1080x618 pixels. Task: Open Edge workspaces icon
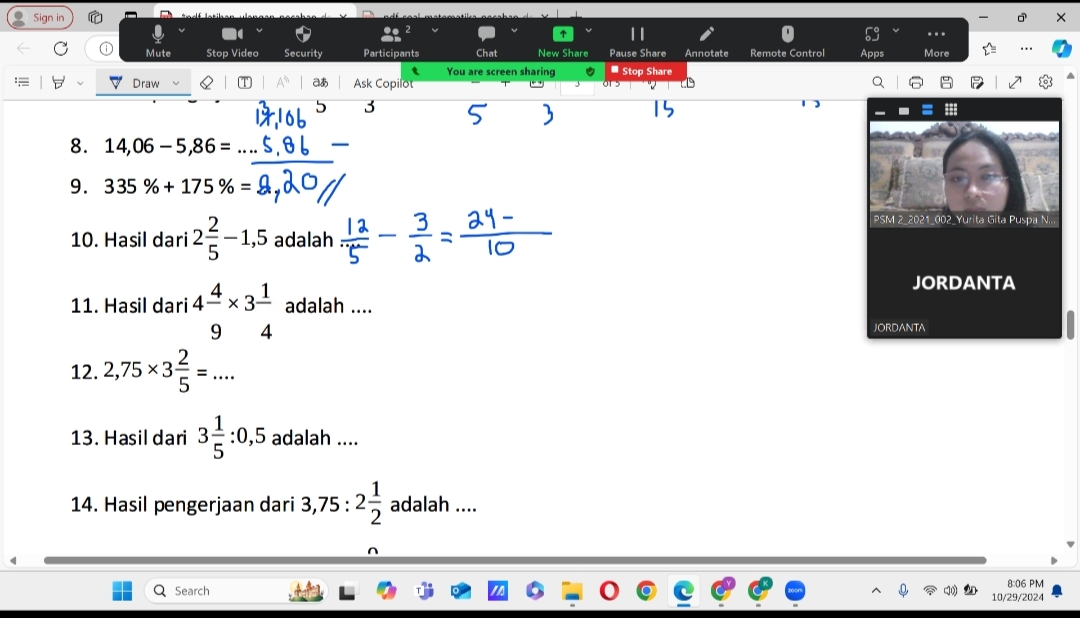coord(96,17)
